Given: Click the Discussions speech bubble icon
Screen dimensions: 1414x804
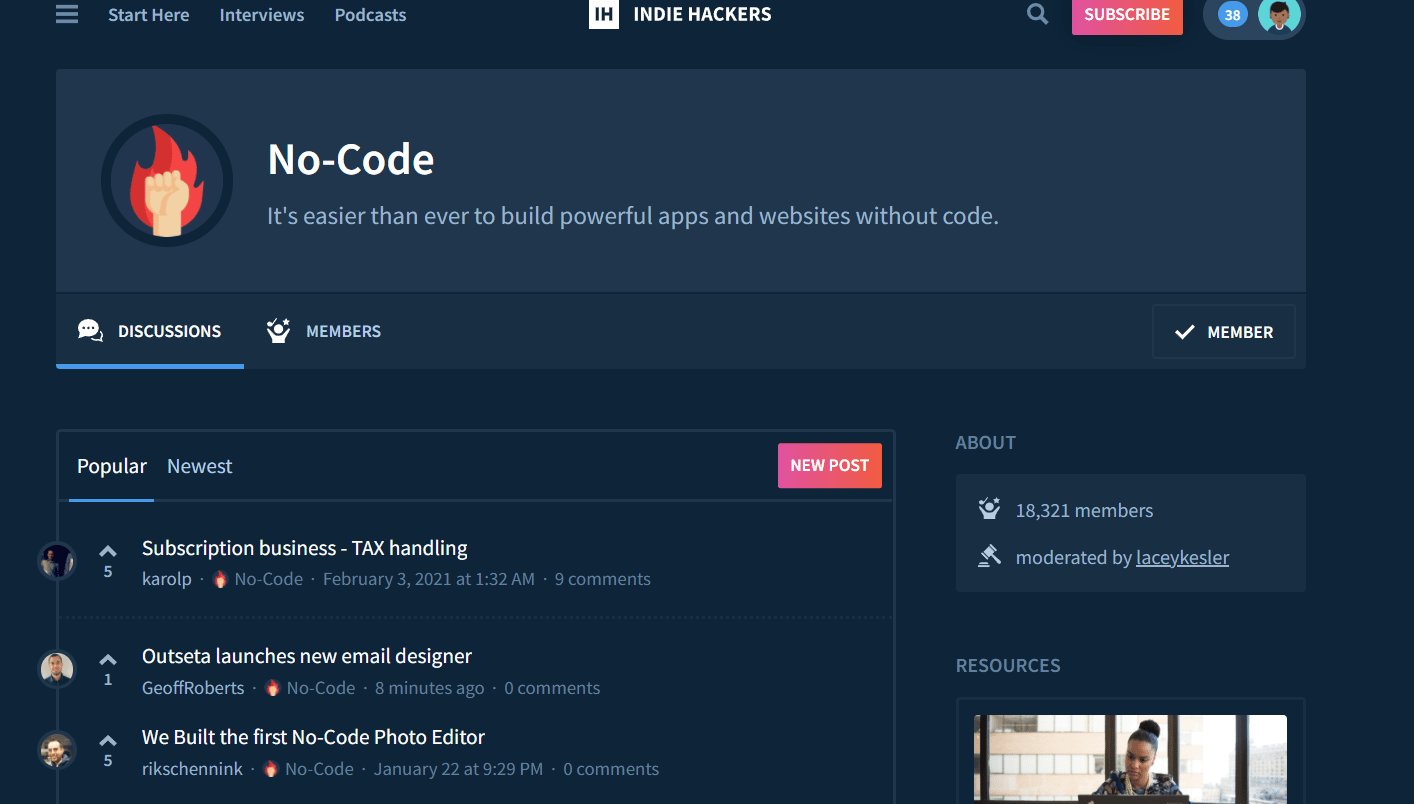Looking at the screenshot, I should click(x=90, y=331).
